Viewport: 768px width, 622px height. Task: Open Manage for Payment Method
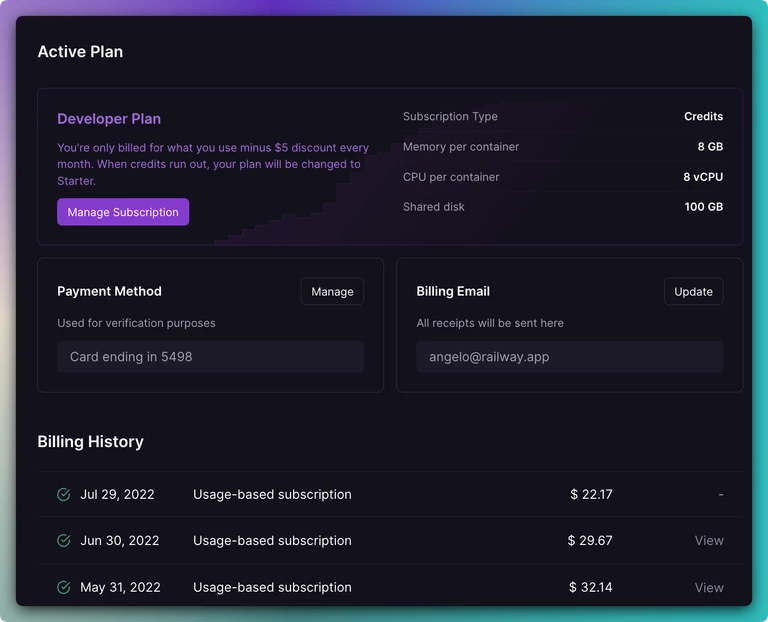tap(332, 291)
